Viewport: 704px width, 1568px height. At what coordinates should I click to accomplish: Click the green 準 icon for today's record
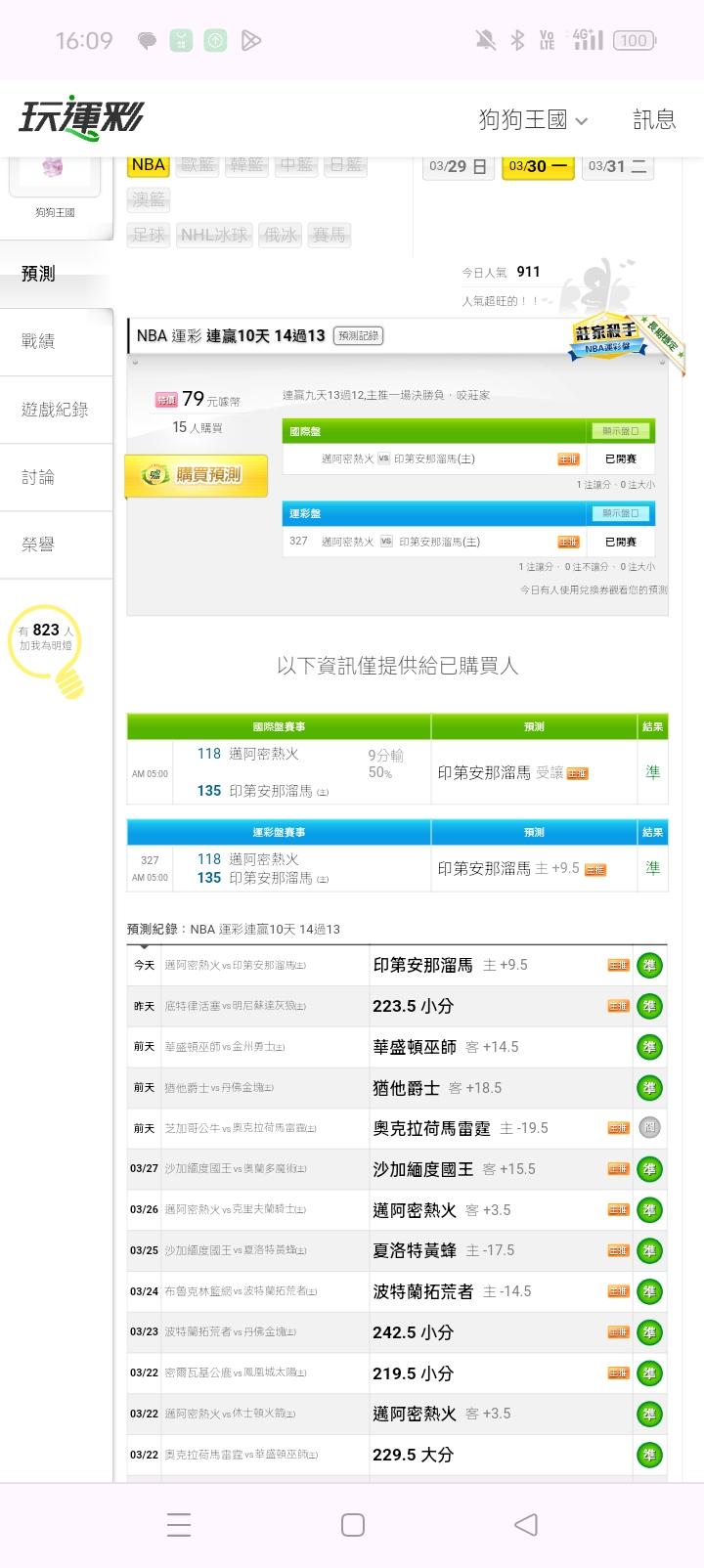[x=649, y=966]
